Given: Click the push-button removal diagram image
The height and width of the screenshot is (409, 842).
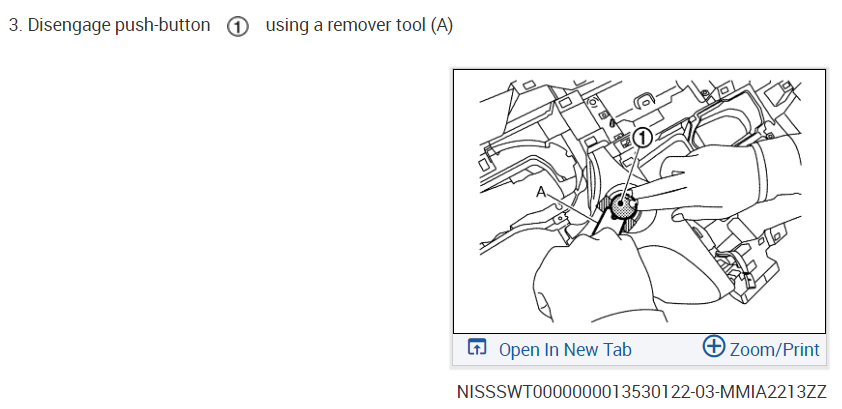Looking at the screenshot, I should 639,201.
